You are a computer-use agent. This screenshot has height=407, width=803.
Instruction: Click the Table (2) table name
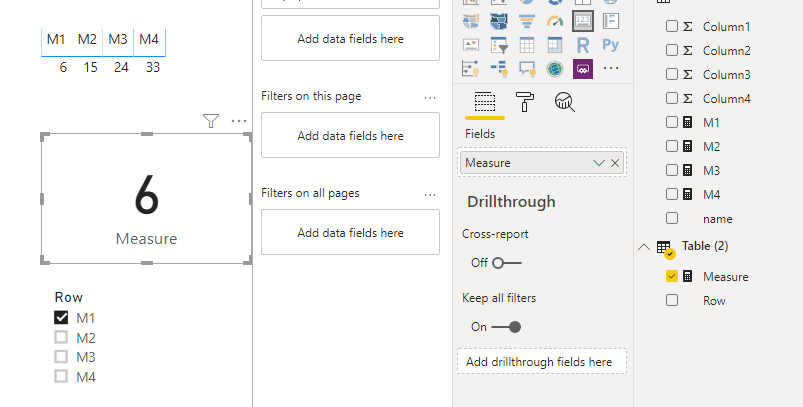click(x=705, y=246)
